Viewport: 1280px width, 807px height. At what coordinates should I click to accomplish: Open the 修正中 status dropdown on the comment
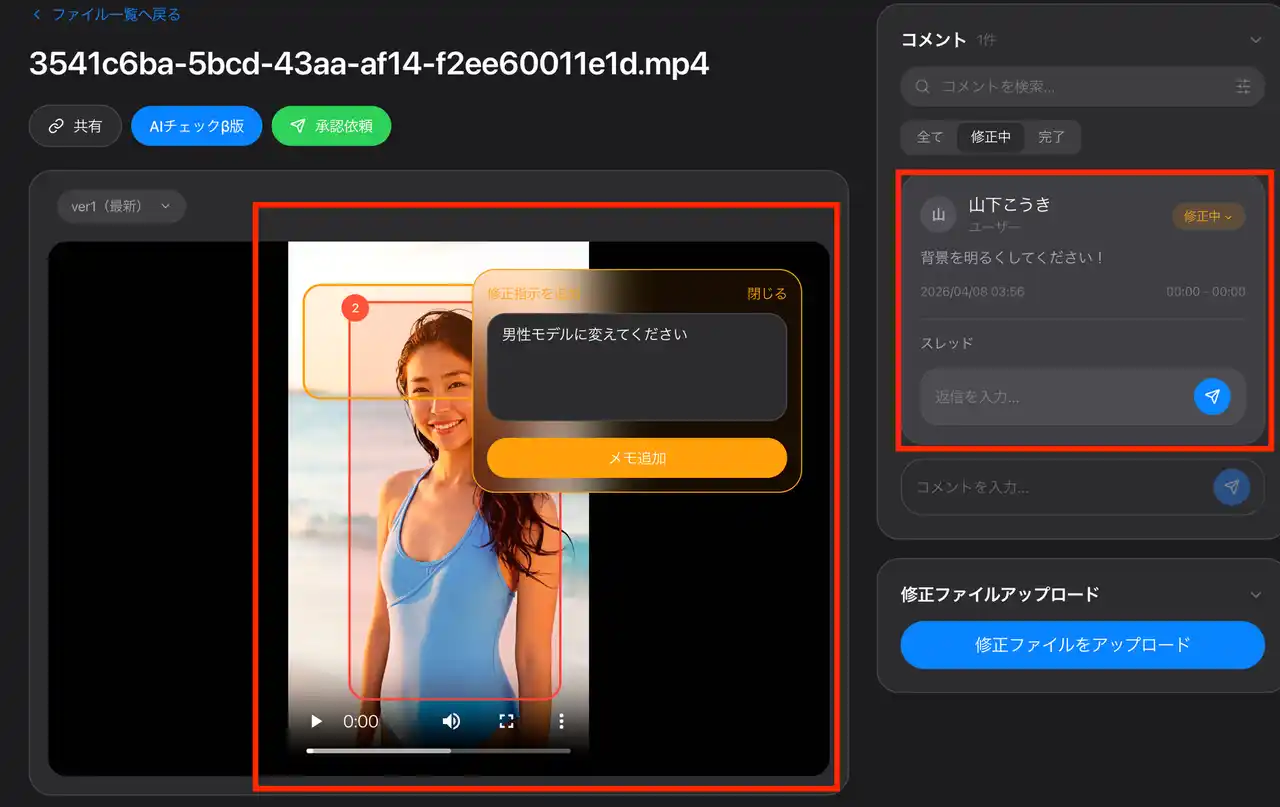(1208, 216)
